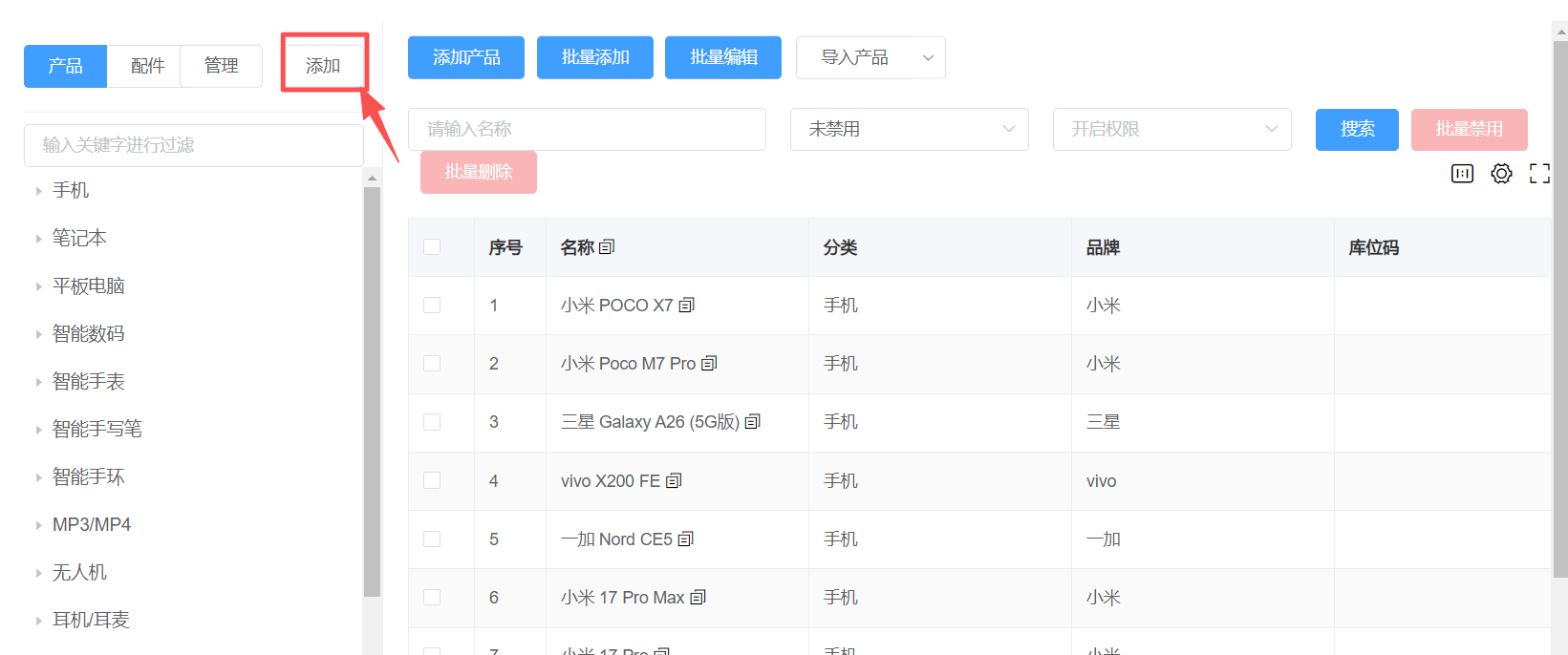Click copy icon beside vivo X200 FE
The height and width of the screenshot is (655, 1568).
click(x=674, y=481)
